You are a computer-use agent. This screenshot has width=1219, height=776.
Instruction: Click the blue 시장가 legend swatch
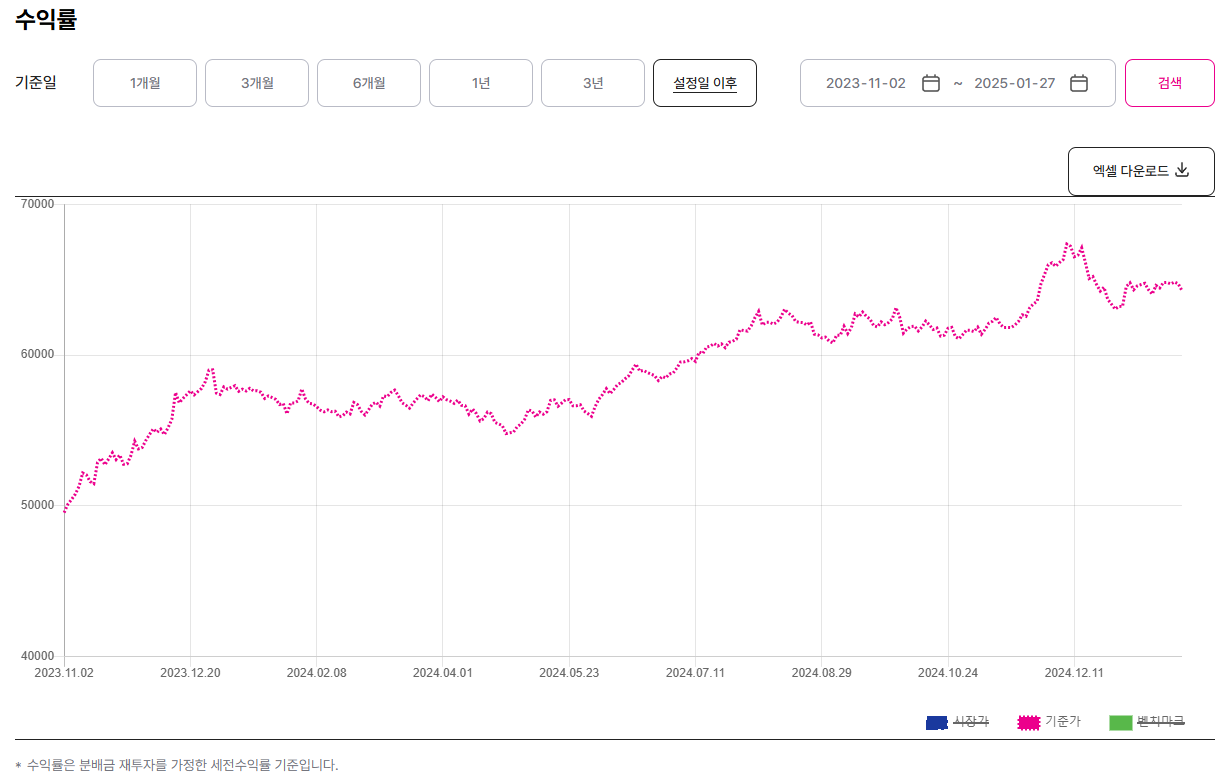[x=937, y=722]
